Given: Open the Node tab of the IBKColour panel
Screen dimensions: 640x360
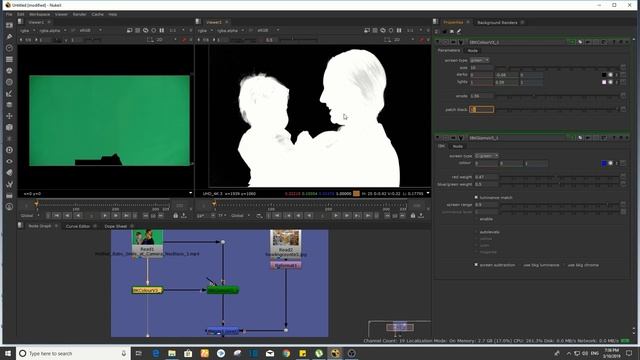Looking at the screenshot, I should pyautogui.click(x=472, y=51).
